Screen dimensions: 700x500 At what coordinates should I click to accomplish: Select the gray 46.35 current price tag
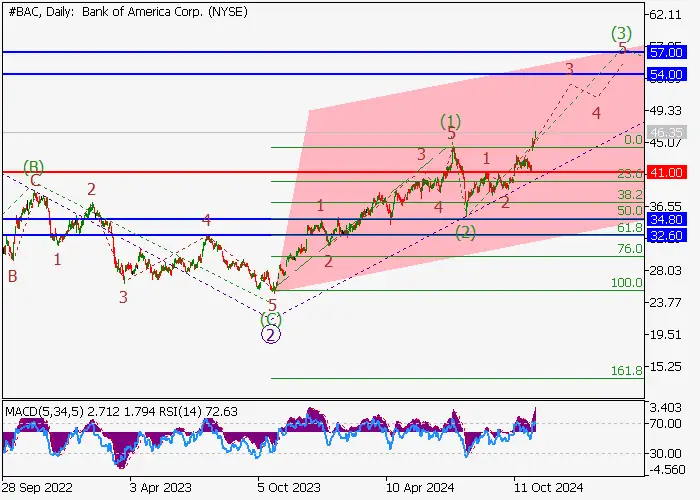(666, 133)
